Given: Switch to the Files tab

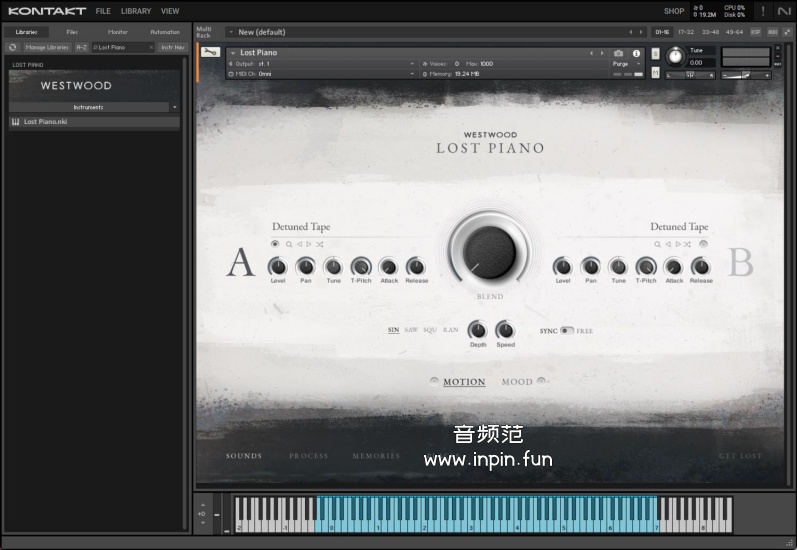Looking at the screenshot, I should point(72,32).
